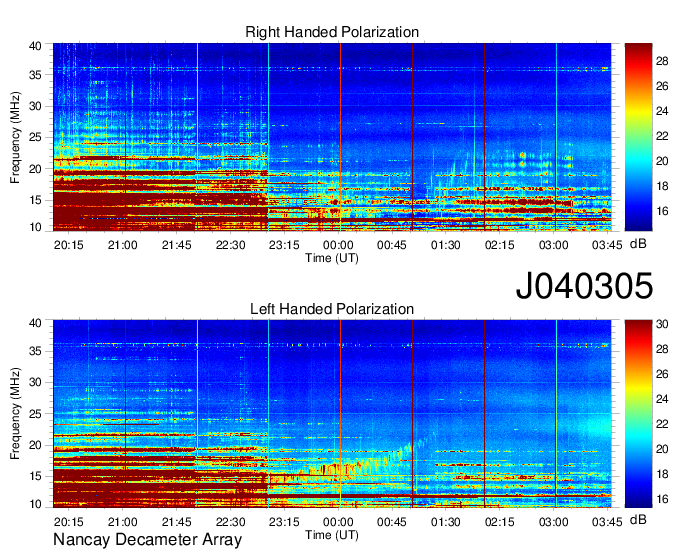Click the 24 dB label on left-handed colorbar

(x=662, y=399)
